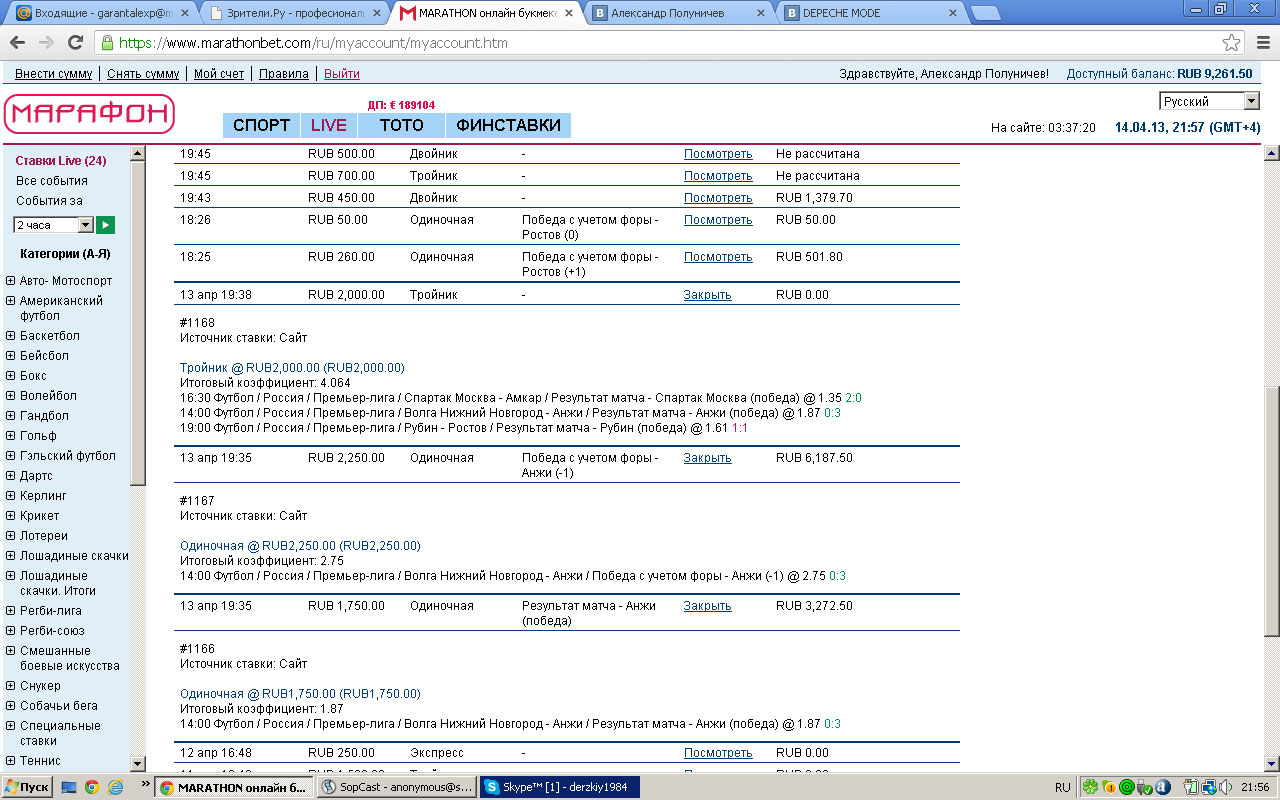Expand the Снукер category
This screenshot has height=800, width=1280.
point(10,686)
